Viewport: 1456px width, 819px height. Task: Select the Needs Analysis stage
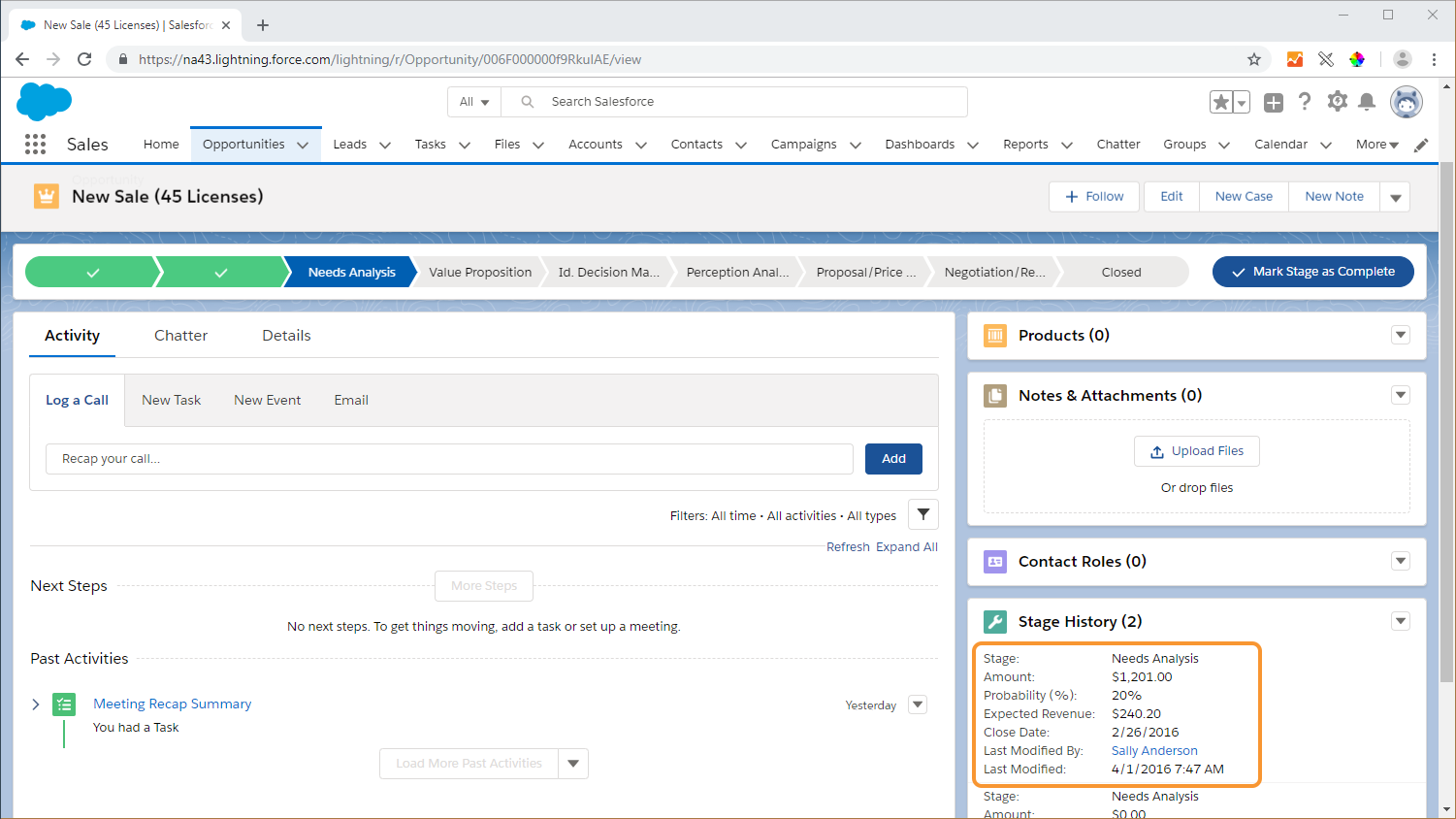coord(351,273)
